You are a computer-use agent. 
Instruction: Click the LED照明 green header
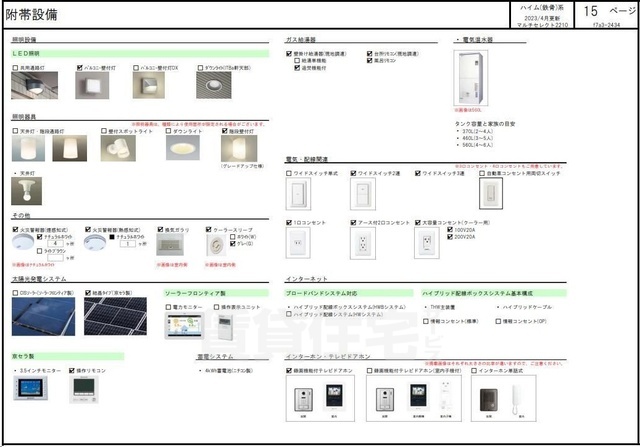[140, 53]
